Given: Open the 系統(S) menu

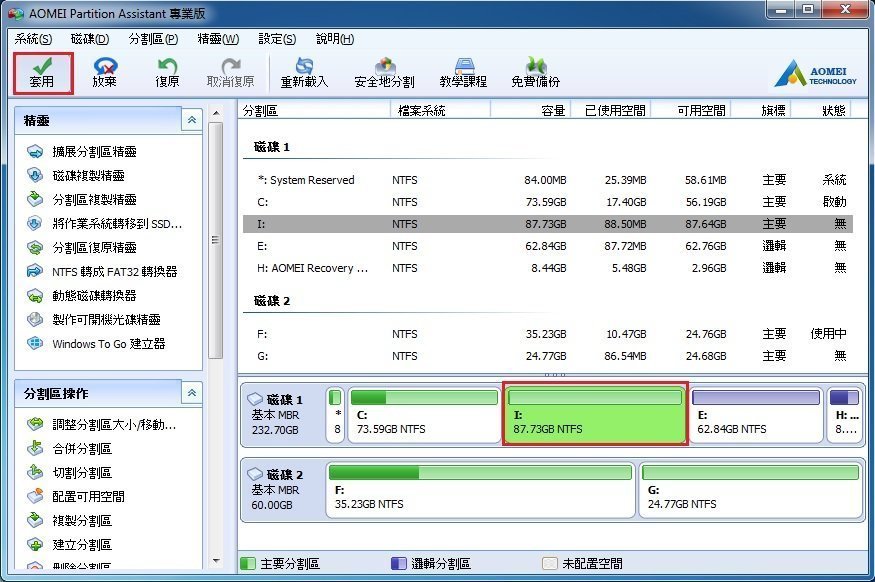Looking at the screenshot, I should pyautogui.click(x=33, y=39).
